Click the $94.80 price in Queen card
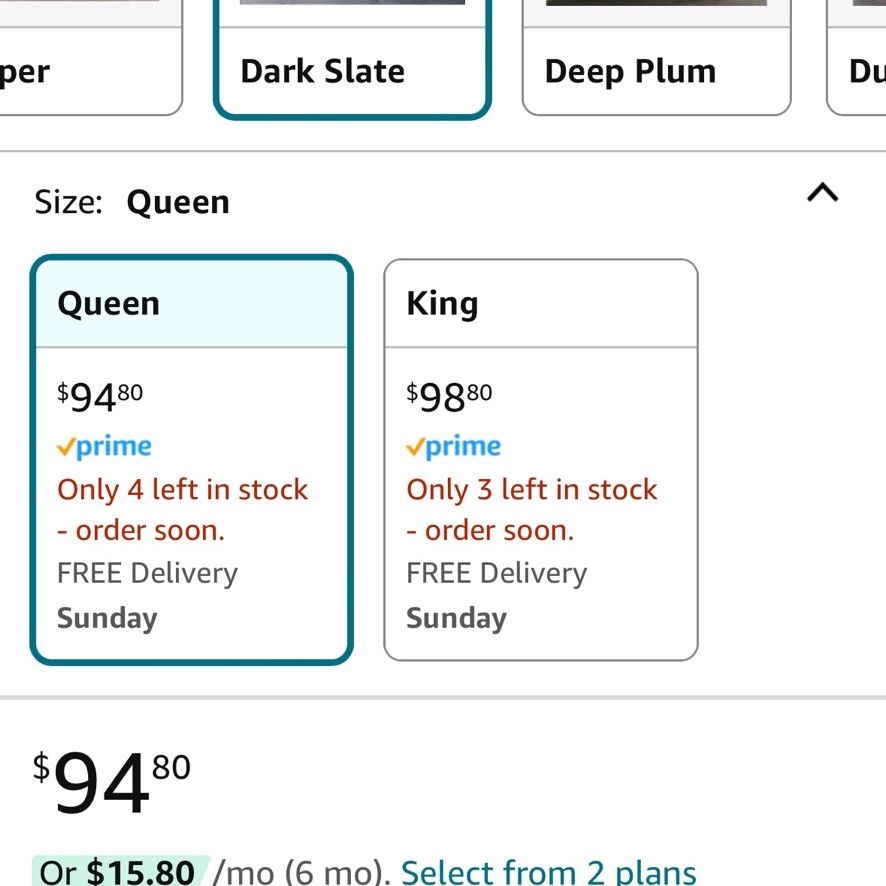886x886 pixels. tap(100, 397)
